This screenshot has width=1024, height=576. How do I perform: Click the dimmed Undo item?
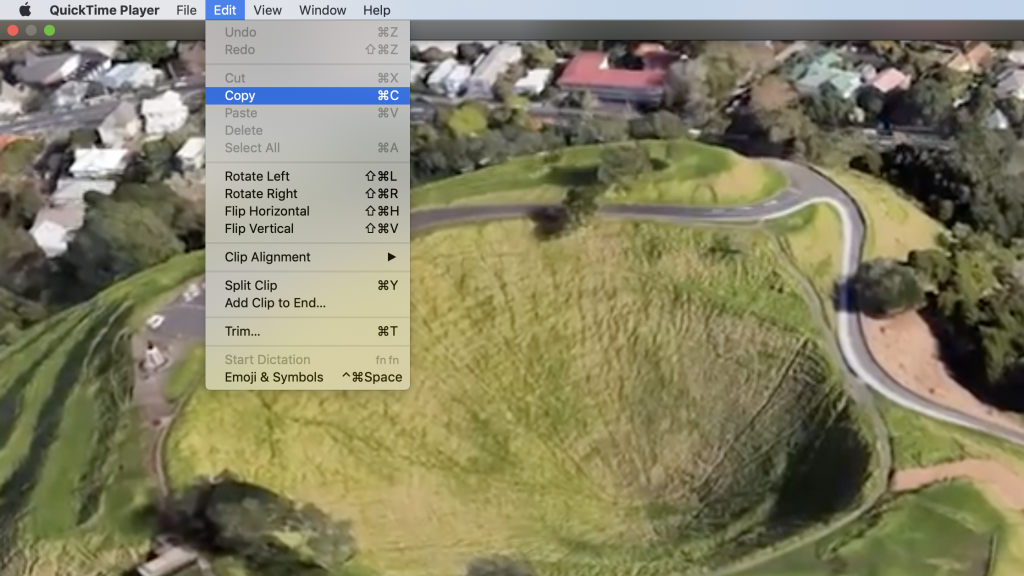(308, 32)
